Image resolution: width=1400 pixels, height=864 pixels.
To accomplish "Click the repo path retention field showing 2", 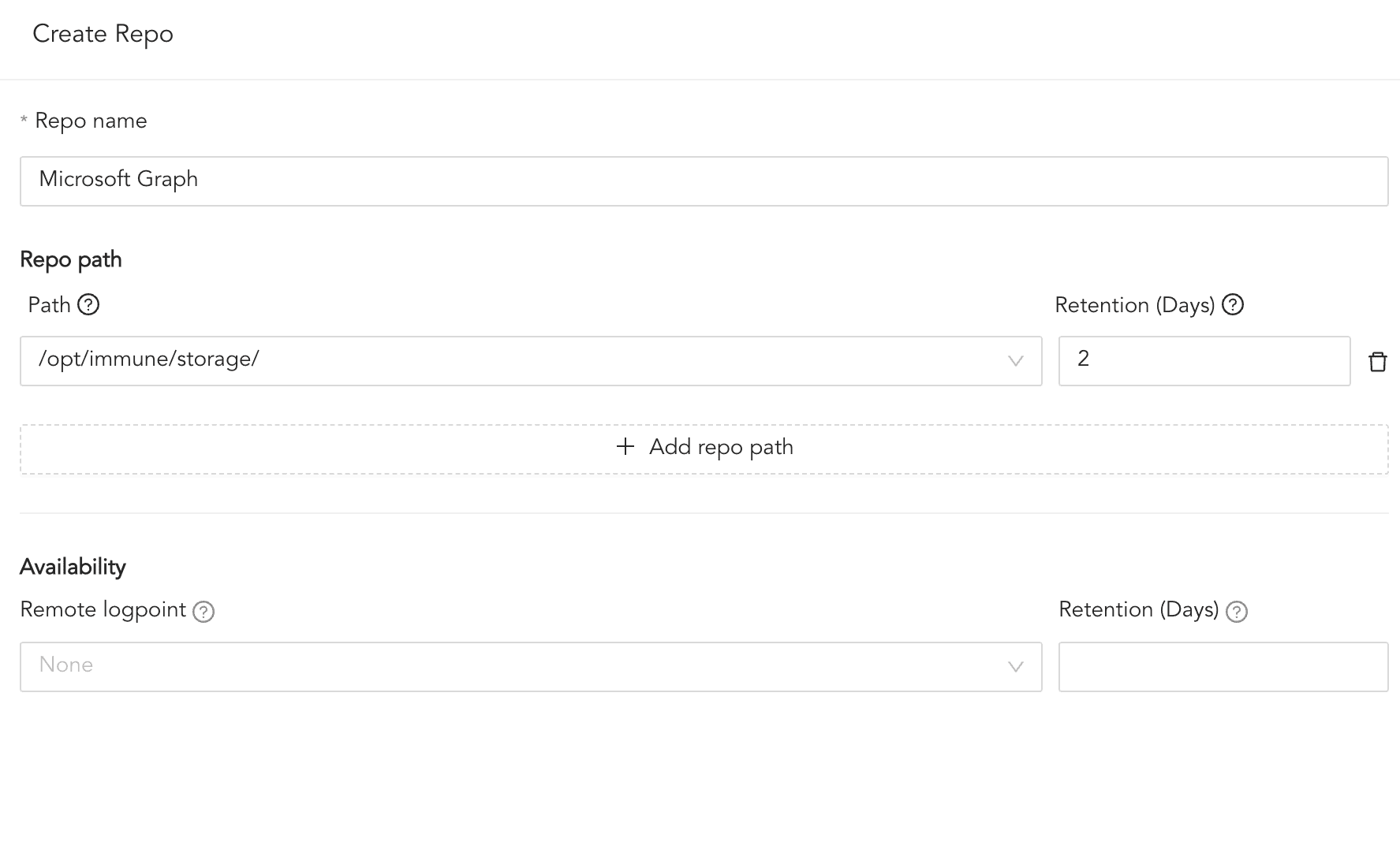I will [x=1204, y=361].
